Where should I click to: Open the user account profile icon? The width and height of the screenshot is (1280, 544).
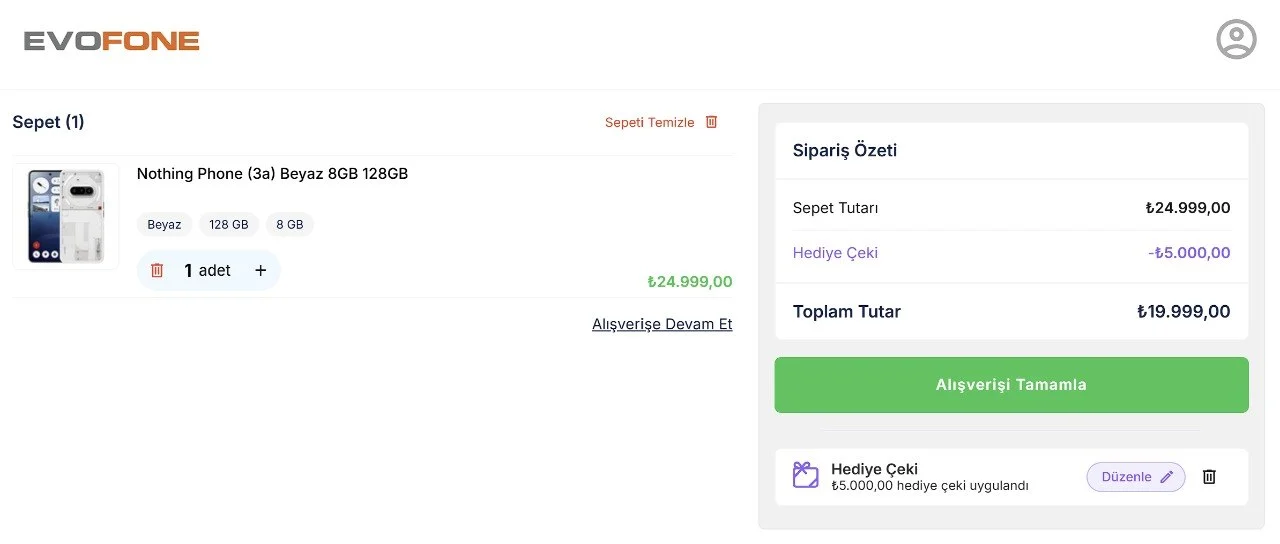pos(1236,39)
